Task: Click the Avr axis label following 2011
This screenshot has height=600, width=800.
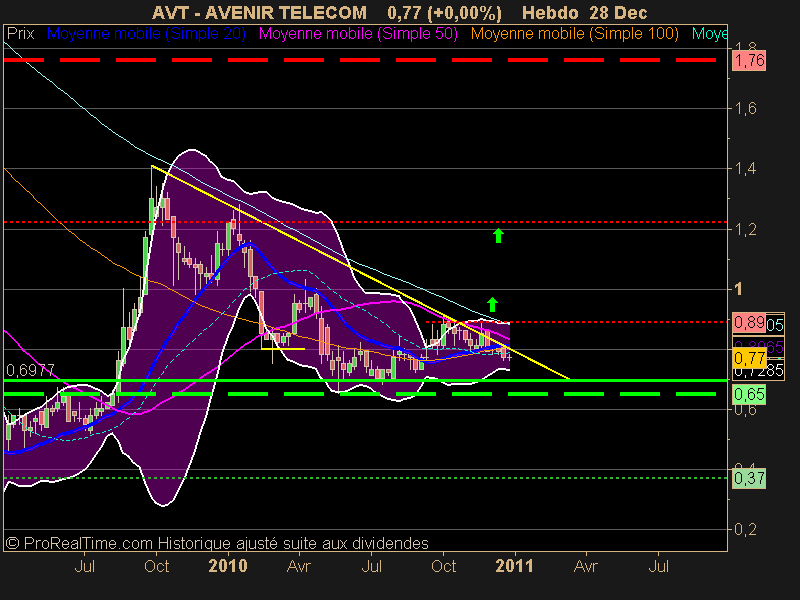Action: (586, 566)
